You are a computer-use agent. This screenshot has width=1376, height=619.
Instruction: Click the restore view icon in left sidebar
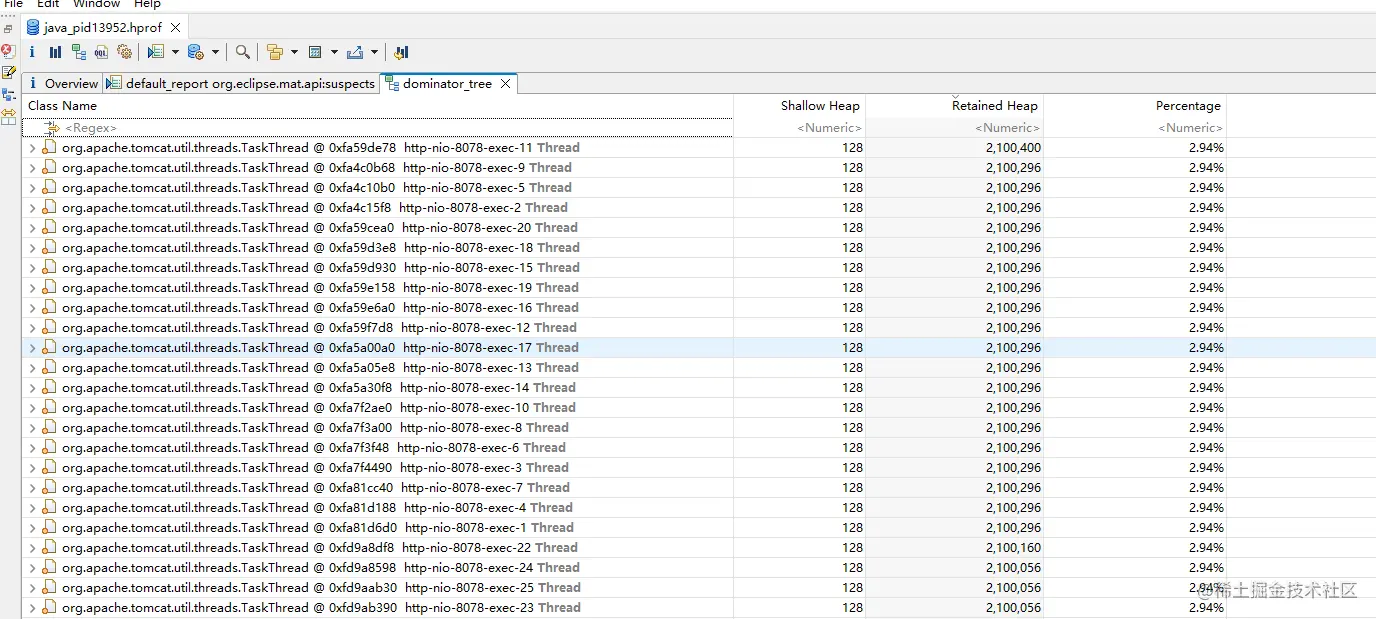coord(9,29)
